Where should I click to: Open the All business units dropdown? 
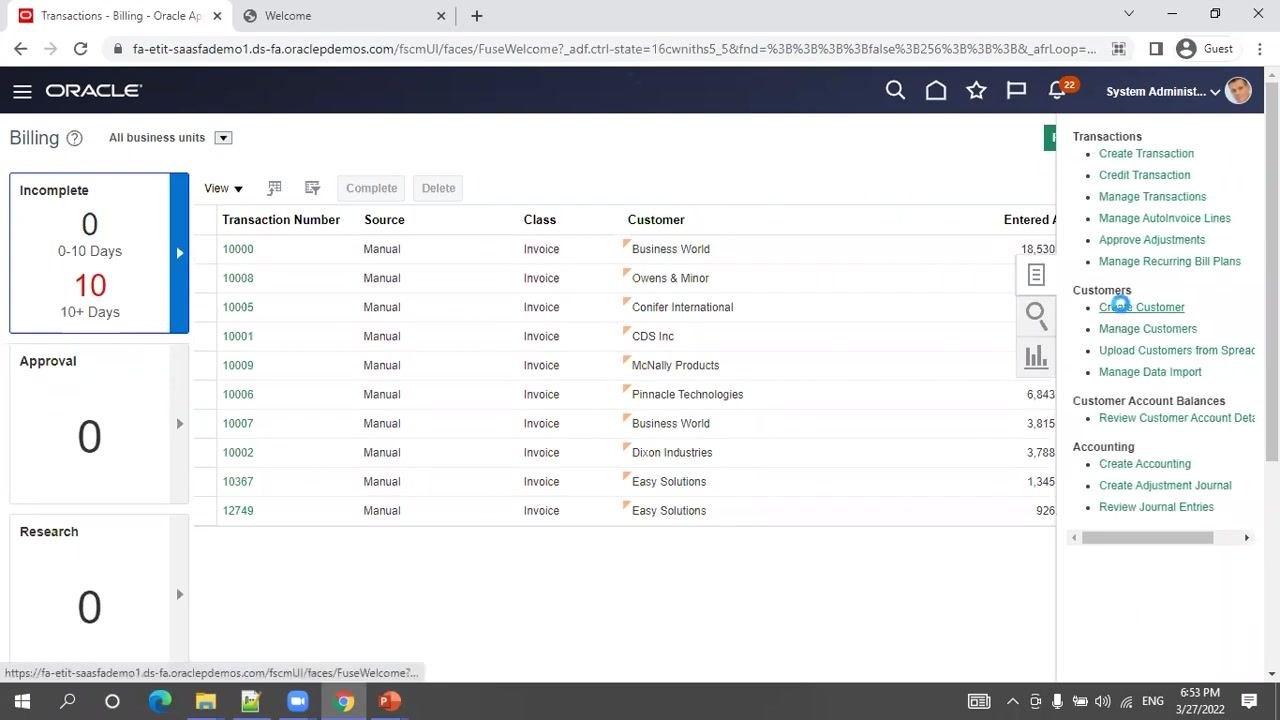tap(223, 138)
